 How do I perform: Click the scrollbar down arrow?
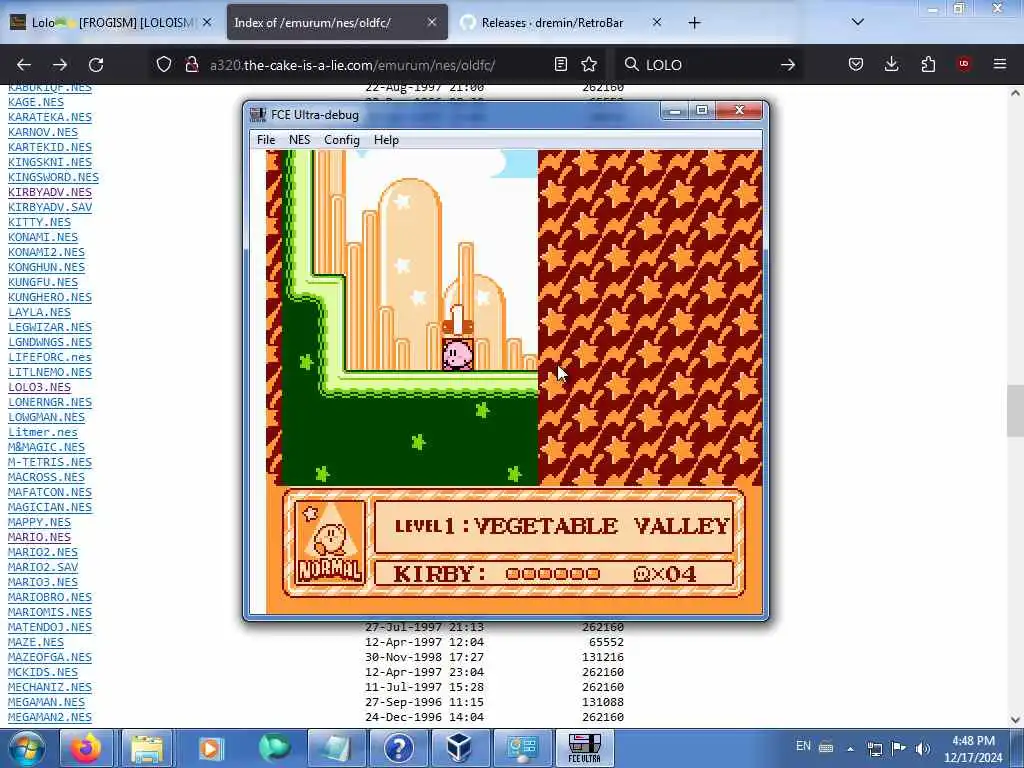click(1015, 720)
